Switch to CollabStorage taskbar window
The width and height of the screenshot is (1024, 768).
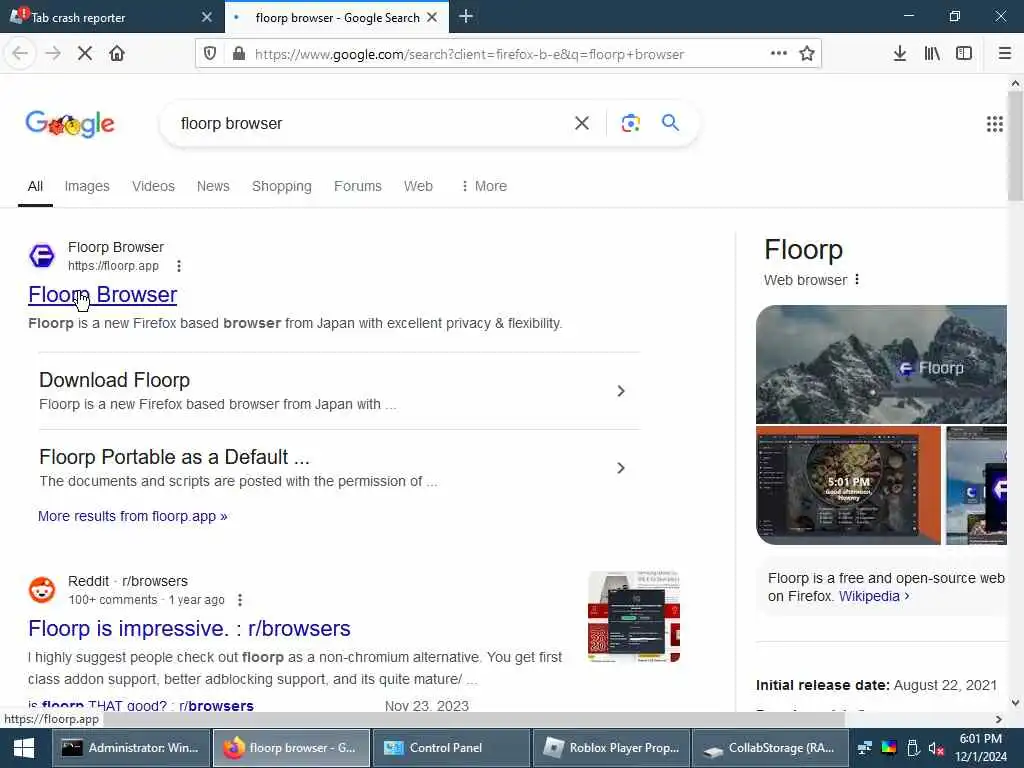[x=771, y=748]
